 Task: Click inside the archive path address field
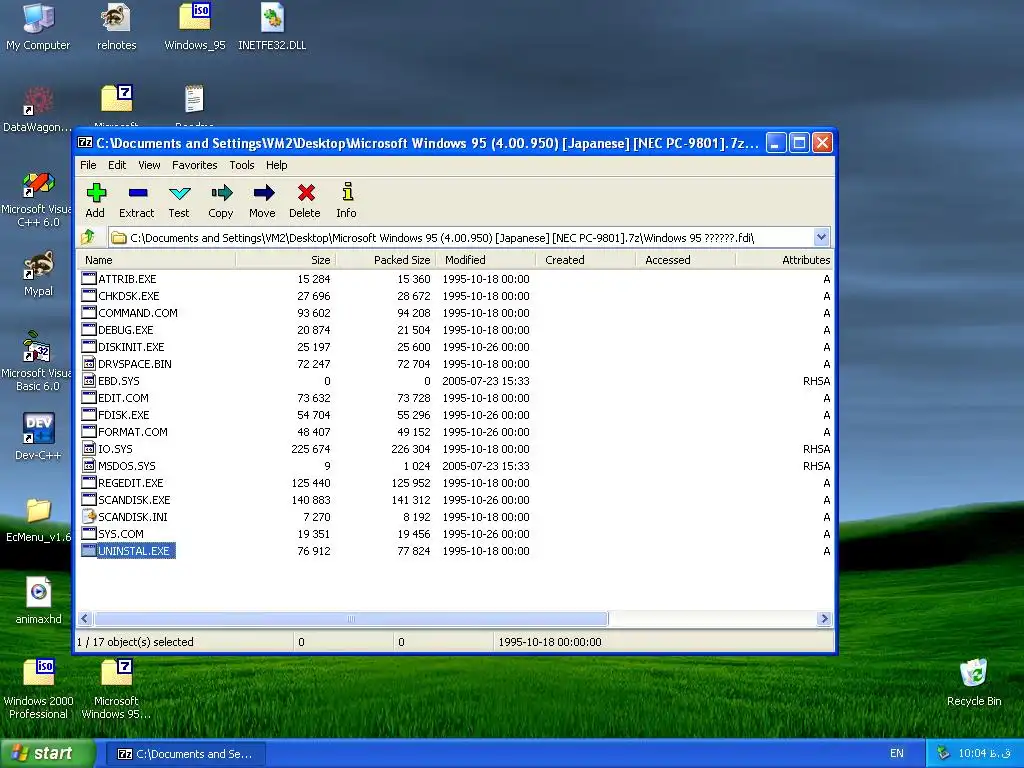pos(460,238)
